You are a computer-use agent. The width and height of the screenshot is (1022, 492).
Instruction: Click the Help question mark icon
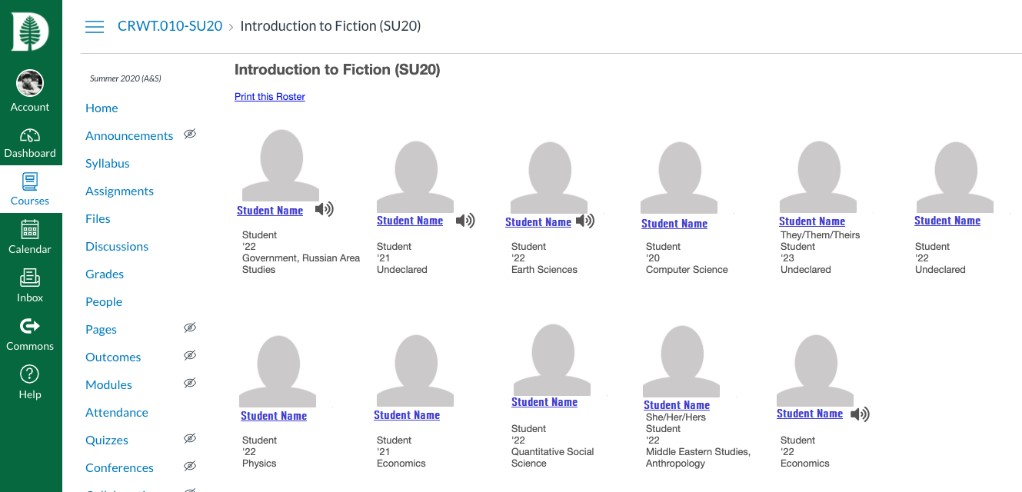tap(30, 374)
